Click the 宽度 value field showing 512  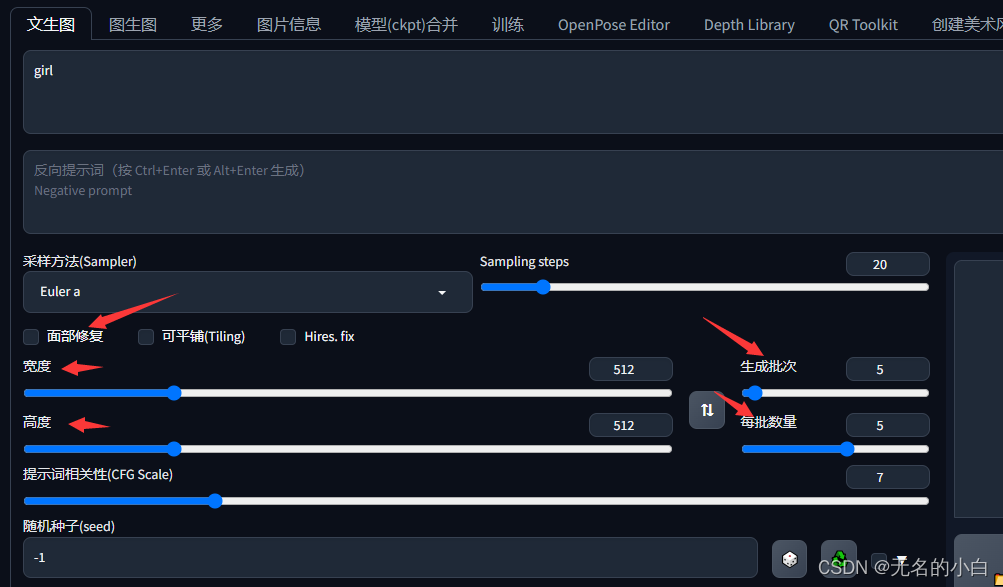(631, 369)
